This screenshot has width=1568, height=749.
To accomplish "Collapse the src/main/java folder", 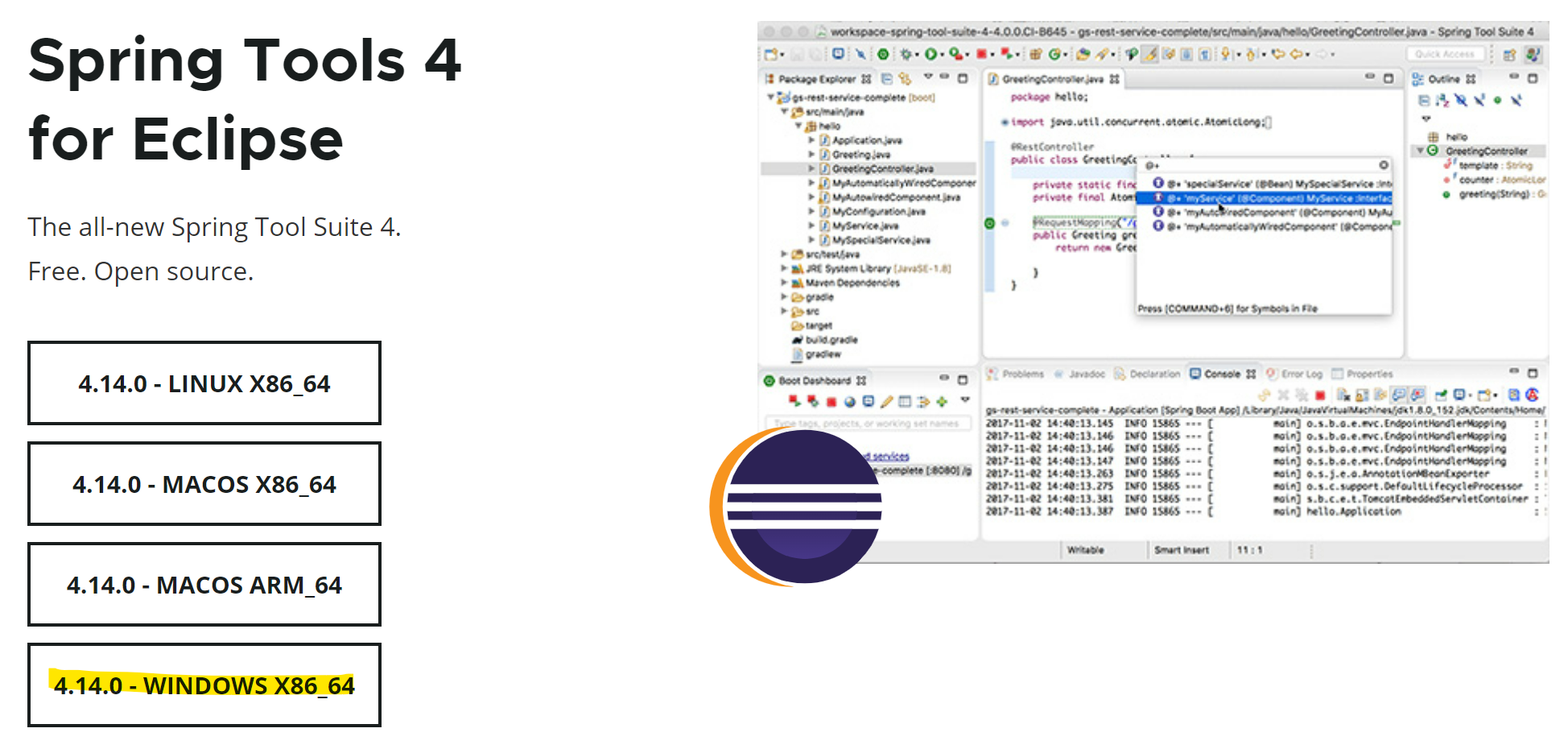I will [785, 112].
